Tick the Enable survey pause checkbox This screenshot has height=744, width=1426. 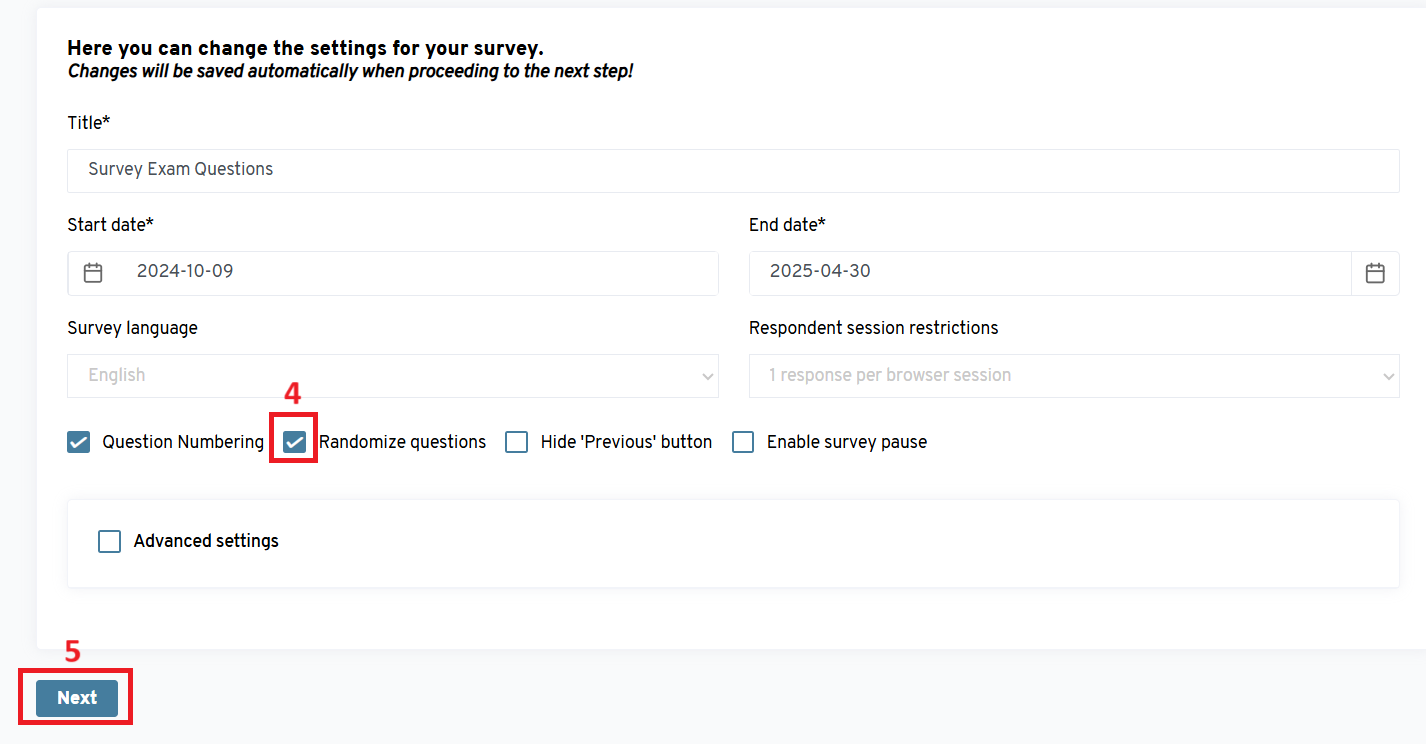(x=743, y=442)
